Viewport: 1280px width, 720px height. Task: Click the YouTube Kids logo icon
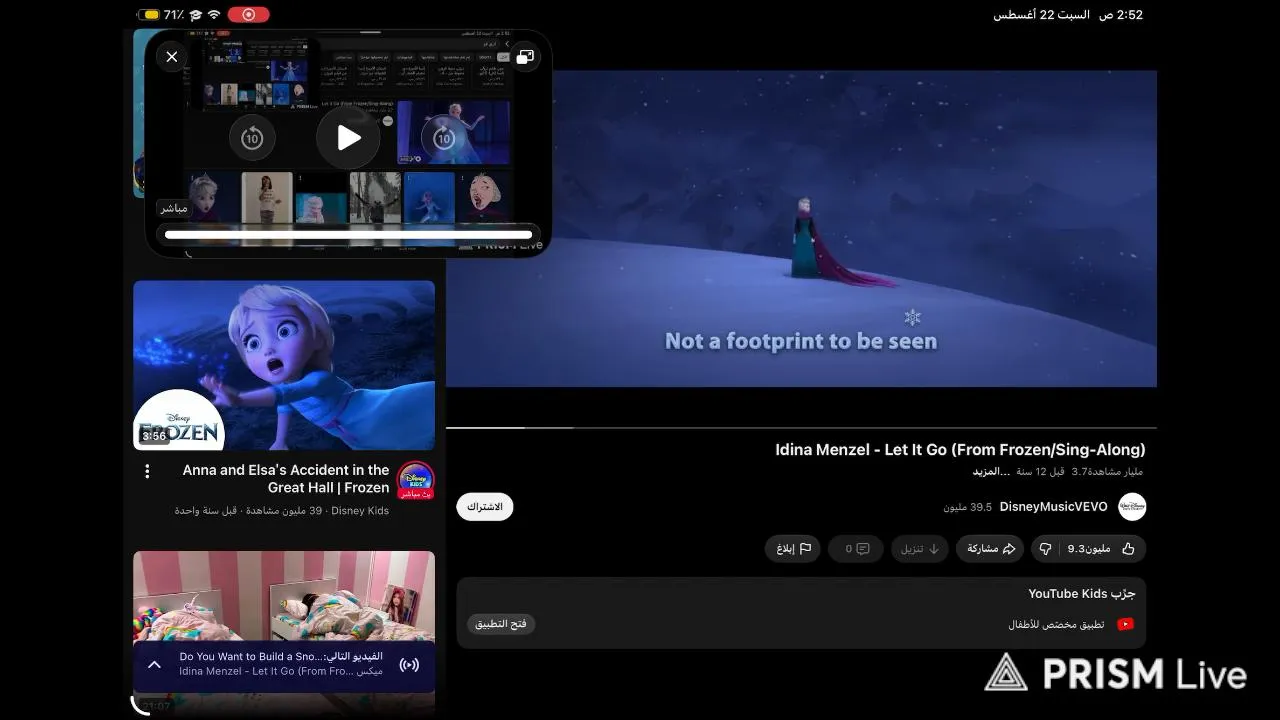click(1125, 624)
